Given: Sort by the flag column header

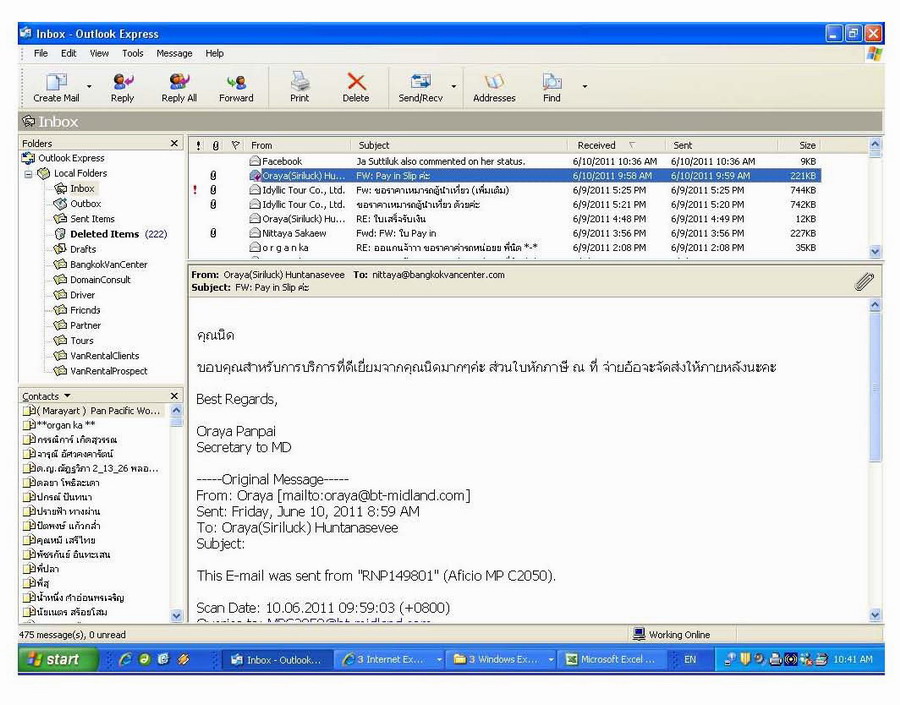Looking at the screenshot, I should (235, 145).
